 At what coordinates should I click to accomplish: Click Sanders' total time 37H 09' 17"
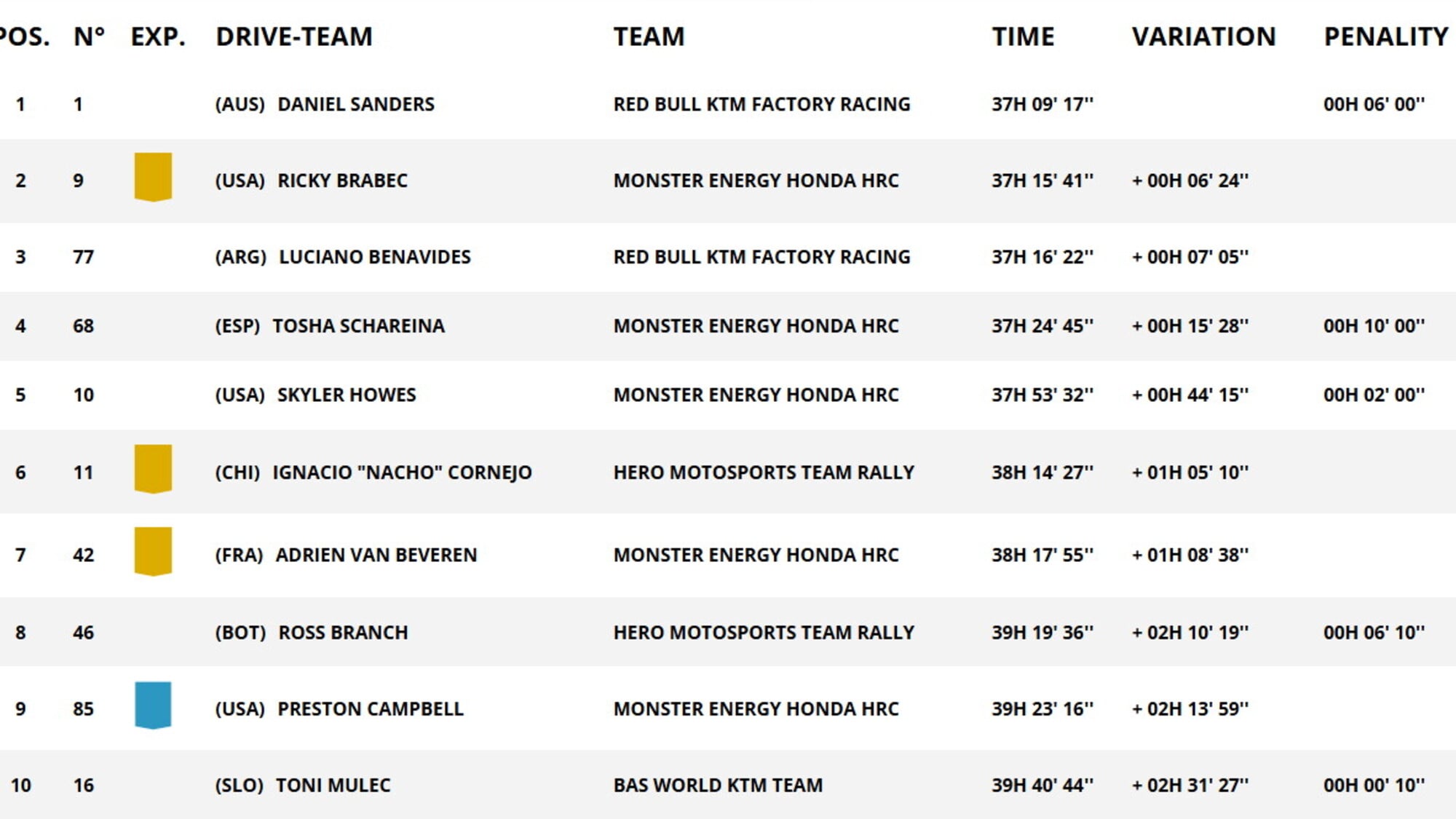1042,104
